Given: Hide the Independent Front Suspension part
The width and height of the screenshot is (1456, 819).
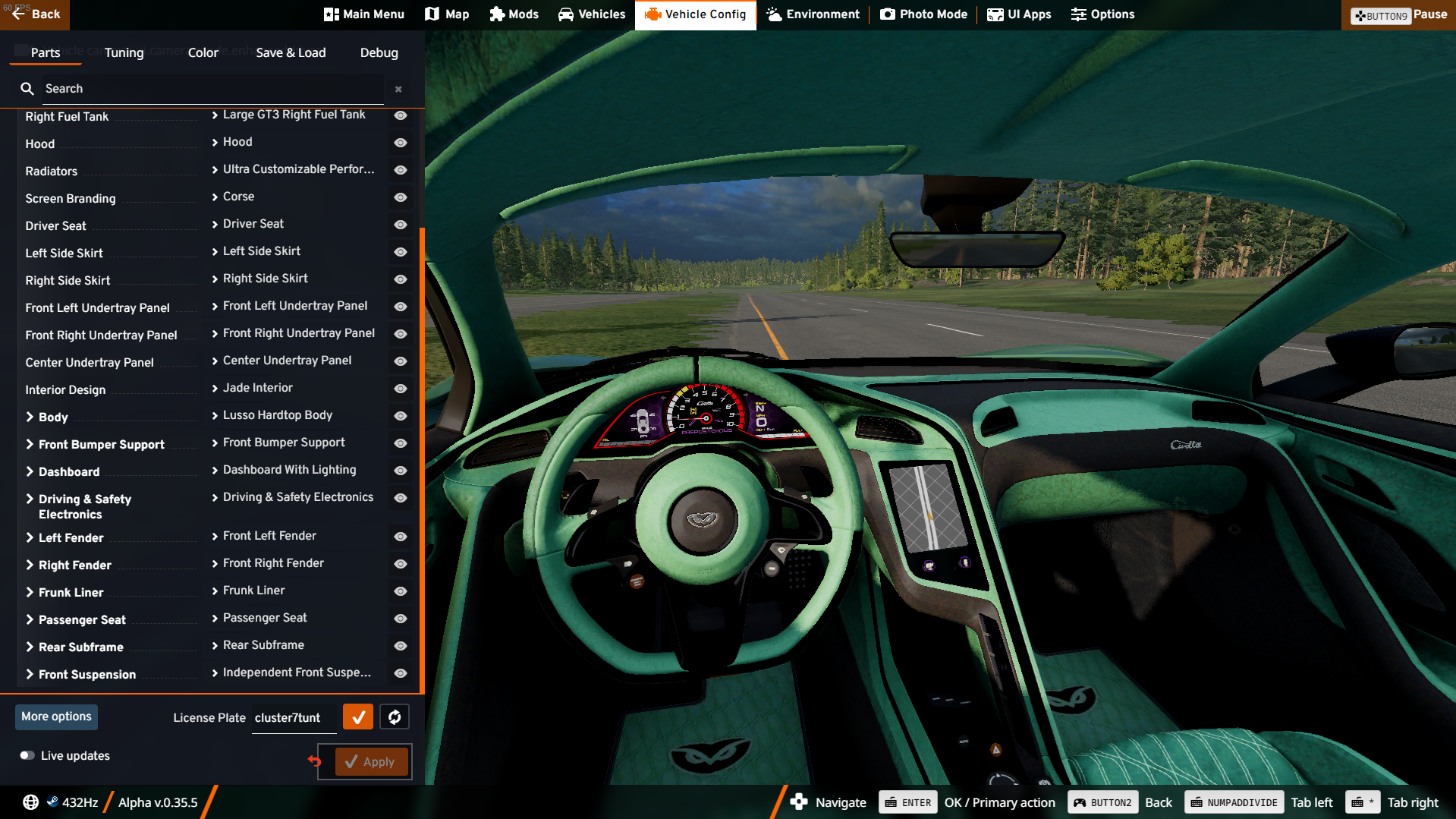Looking at the screenshot, I should click(x=401, y=673).
